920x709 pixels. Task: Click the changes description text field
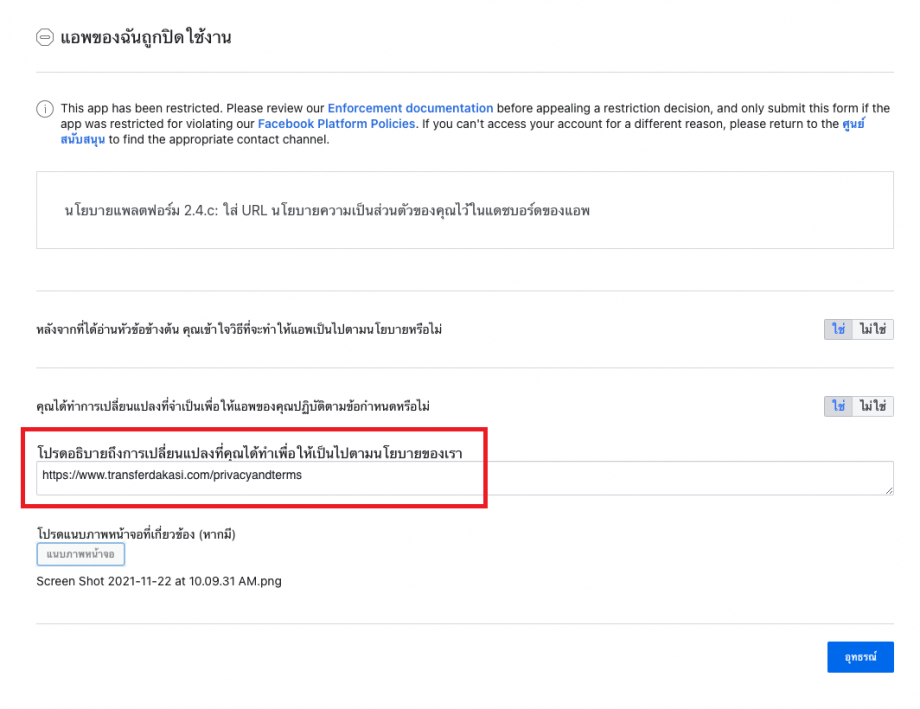(465, 478)
